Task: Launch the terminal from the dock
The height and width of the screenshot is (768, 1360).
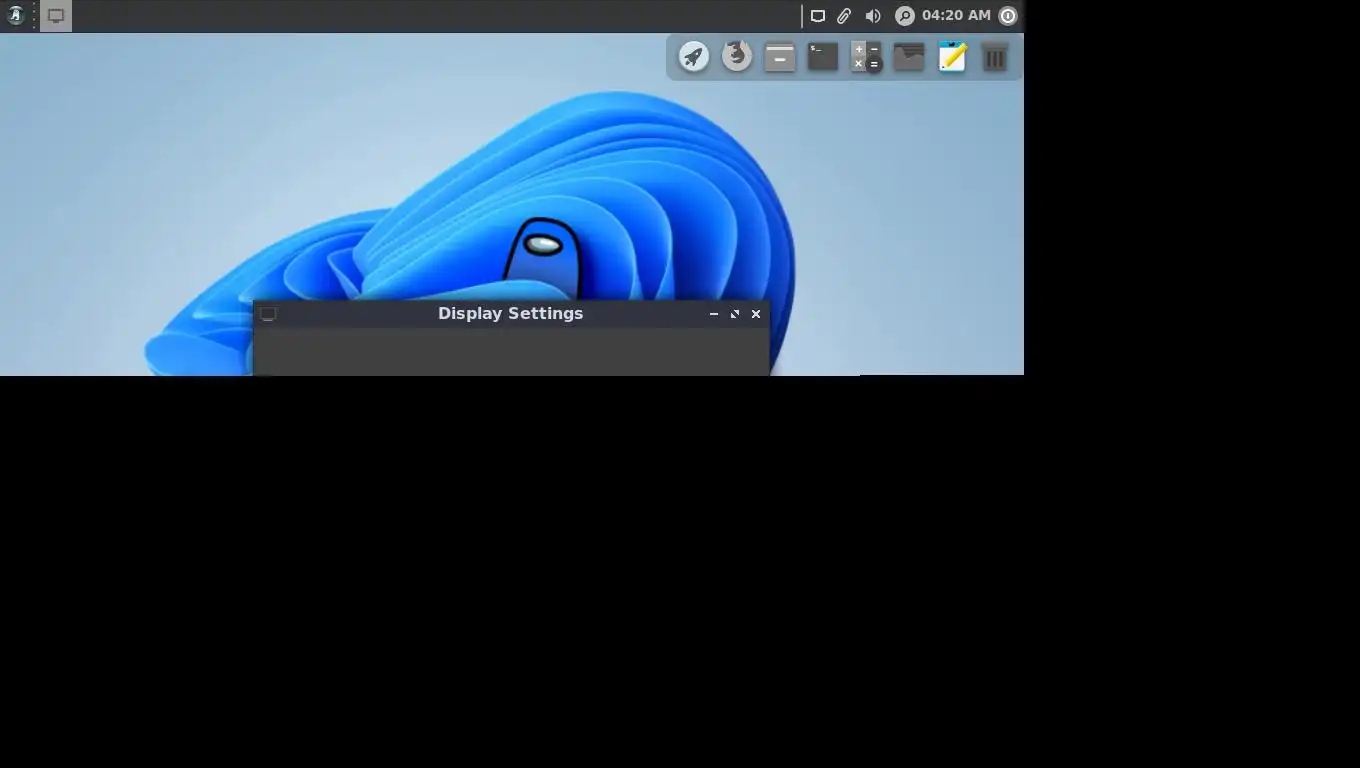Action: tap(823, 56)
